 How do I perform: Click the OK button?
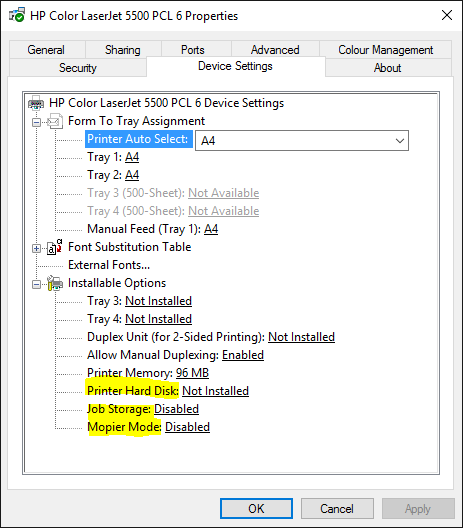click(256, 508)
